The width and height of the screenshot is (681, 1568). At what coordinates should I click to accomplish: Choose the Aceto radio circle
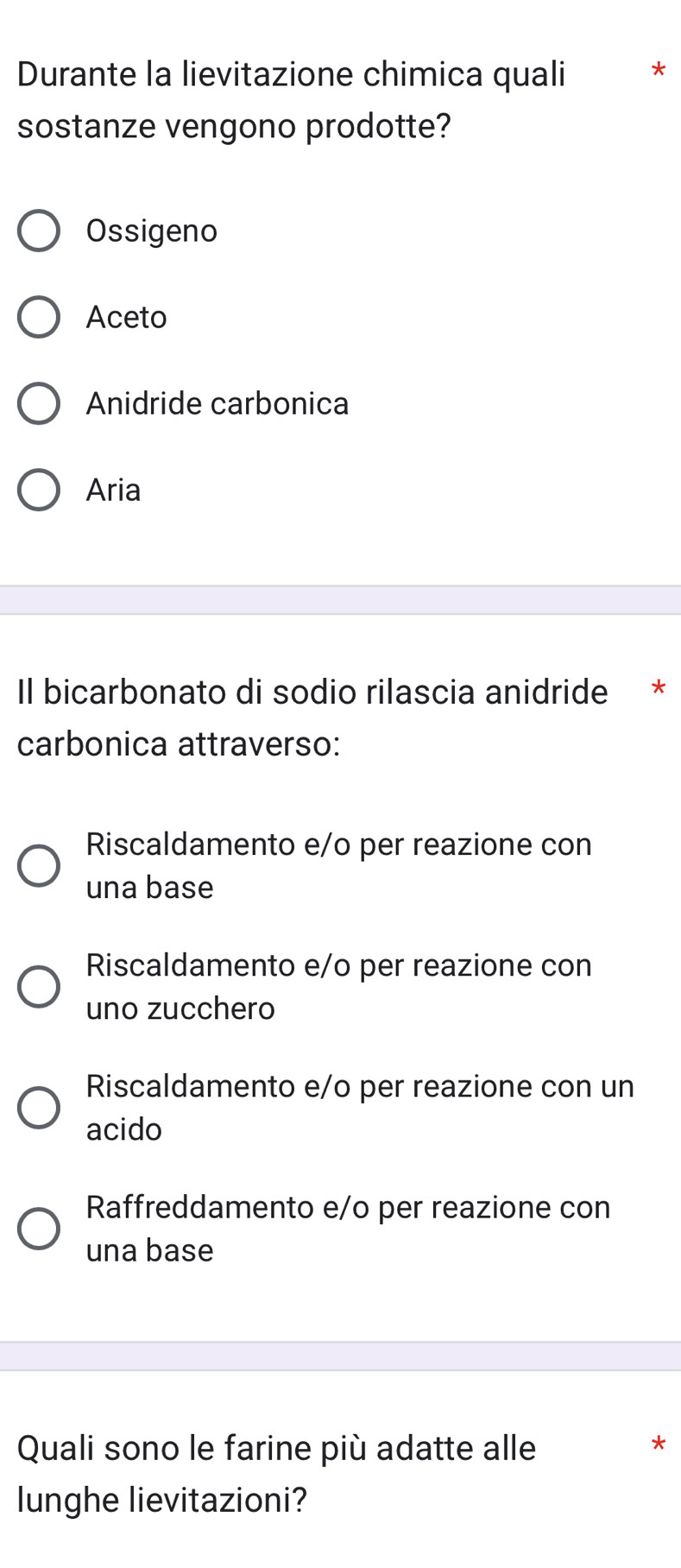pyautogui.click(x=39, y=317)
